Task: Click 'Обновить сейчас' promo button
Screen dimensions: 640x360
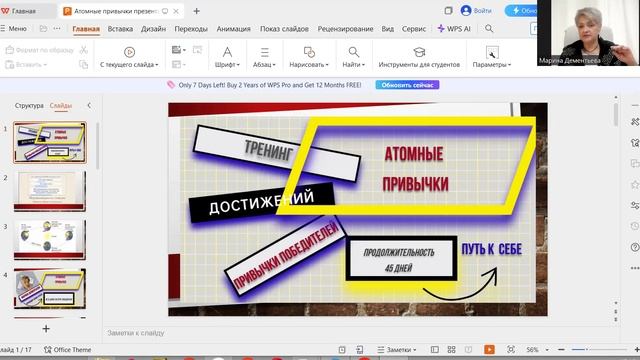Action: point(407,85)
